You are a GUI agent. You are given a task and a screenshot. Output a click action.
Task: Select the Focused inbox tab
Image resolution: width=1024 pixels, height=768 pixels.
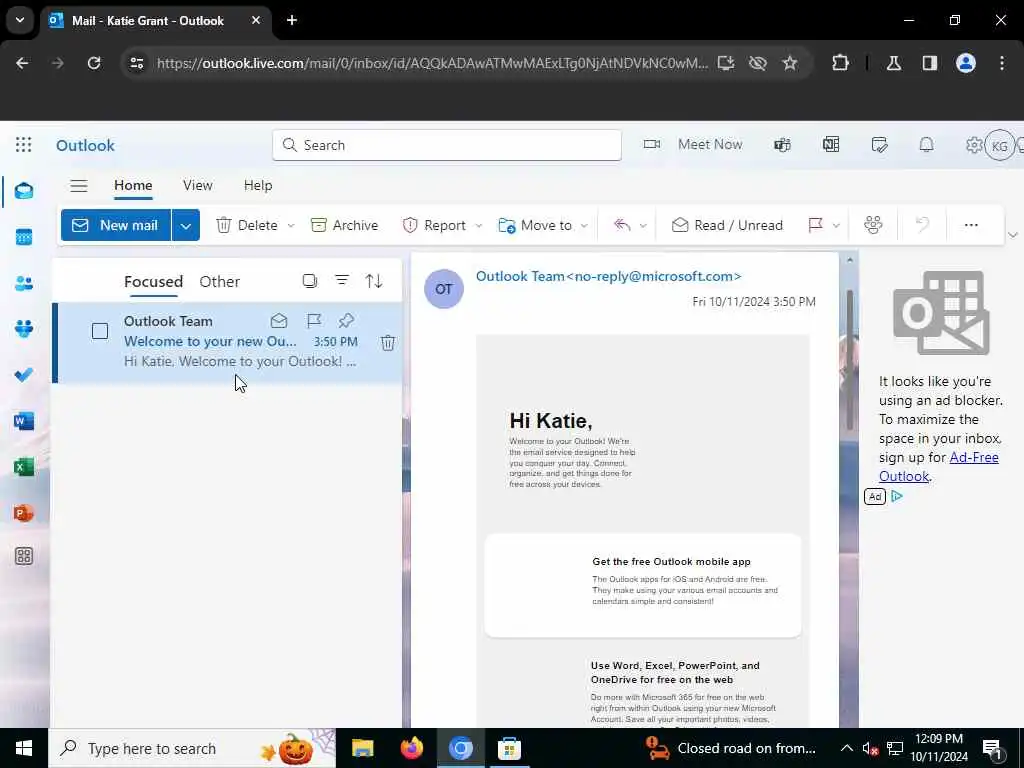pyautogui.click(x=153, y=281)
